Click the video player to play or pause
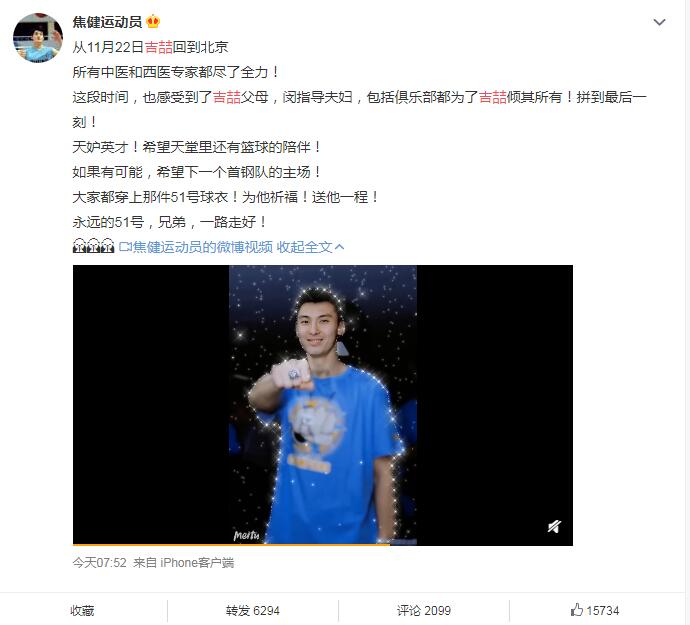 (x=323, y=405)
